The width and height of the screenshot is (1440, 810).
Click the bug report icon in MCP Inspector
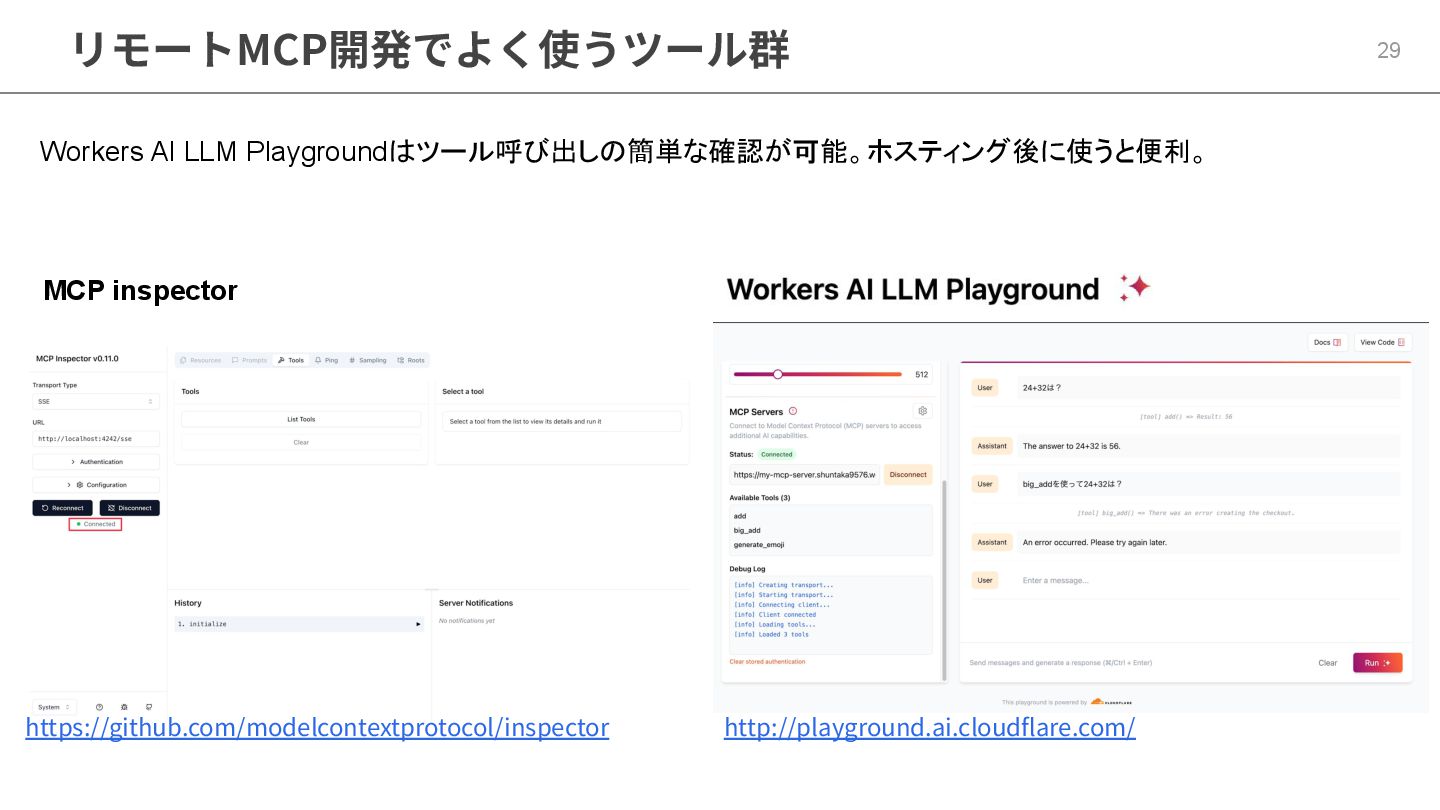pos(124,707)
